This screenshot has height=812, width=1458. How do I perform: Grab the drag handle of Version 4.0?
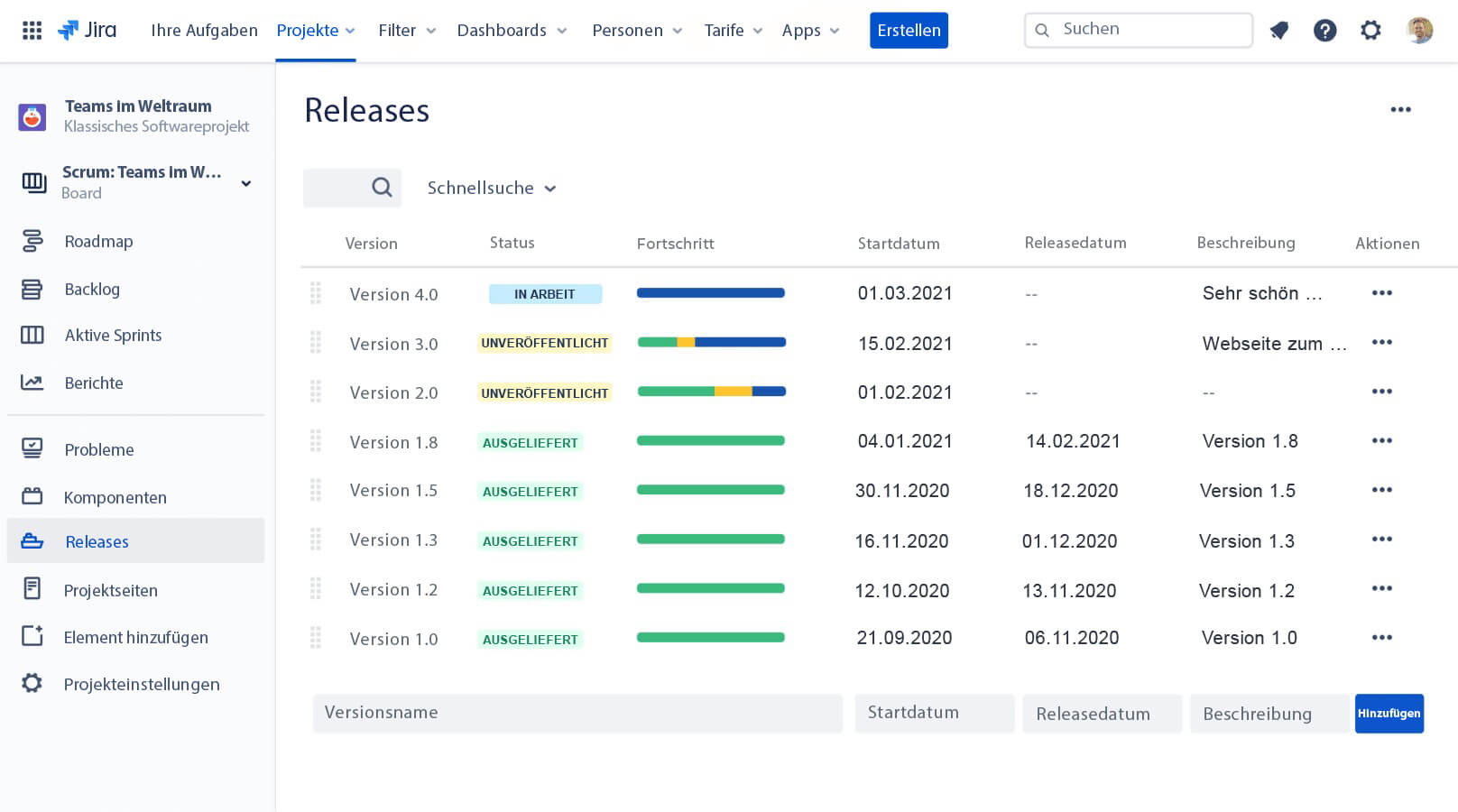pyautogui.click(x=316, y=293)
